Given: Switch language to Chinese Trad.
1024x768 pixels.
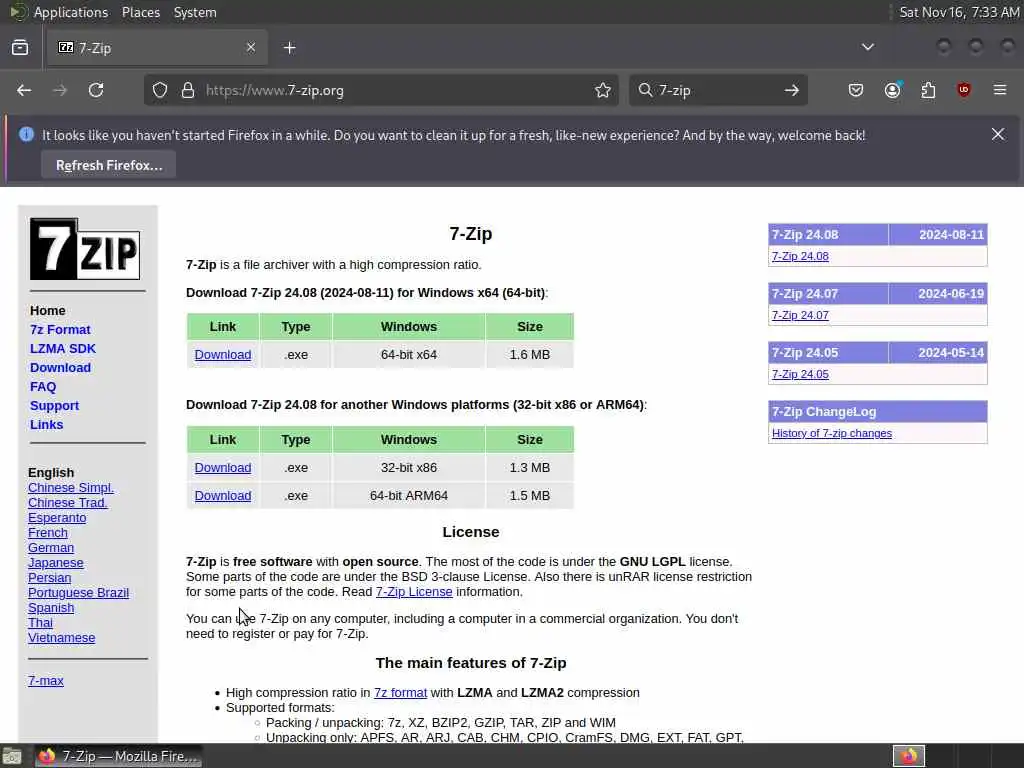Looking at the screenshot, I should (67, 503).
